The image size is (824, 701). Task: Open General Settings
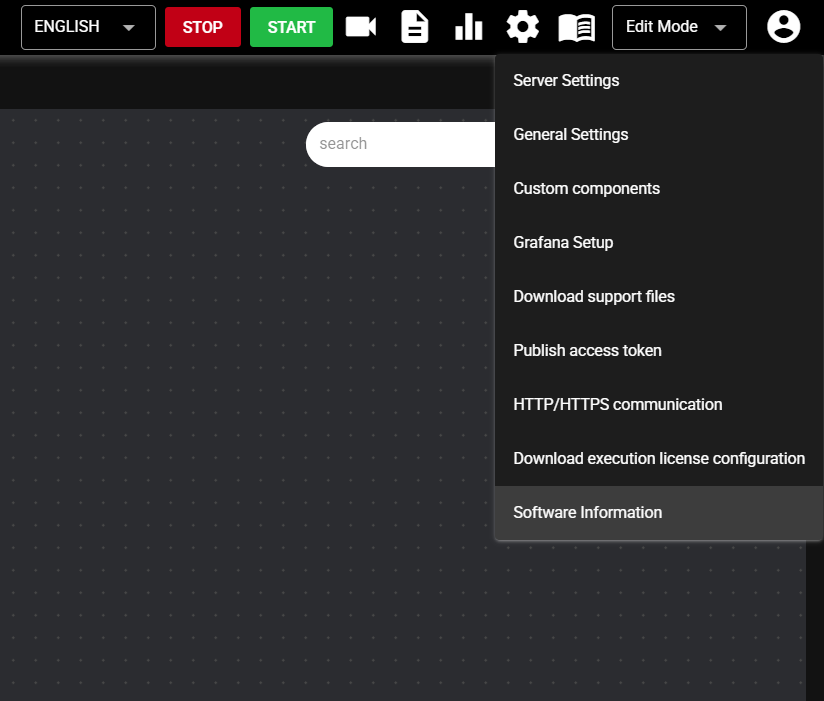[570, 134]
